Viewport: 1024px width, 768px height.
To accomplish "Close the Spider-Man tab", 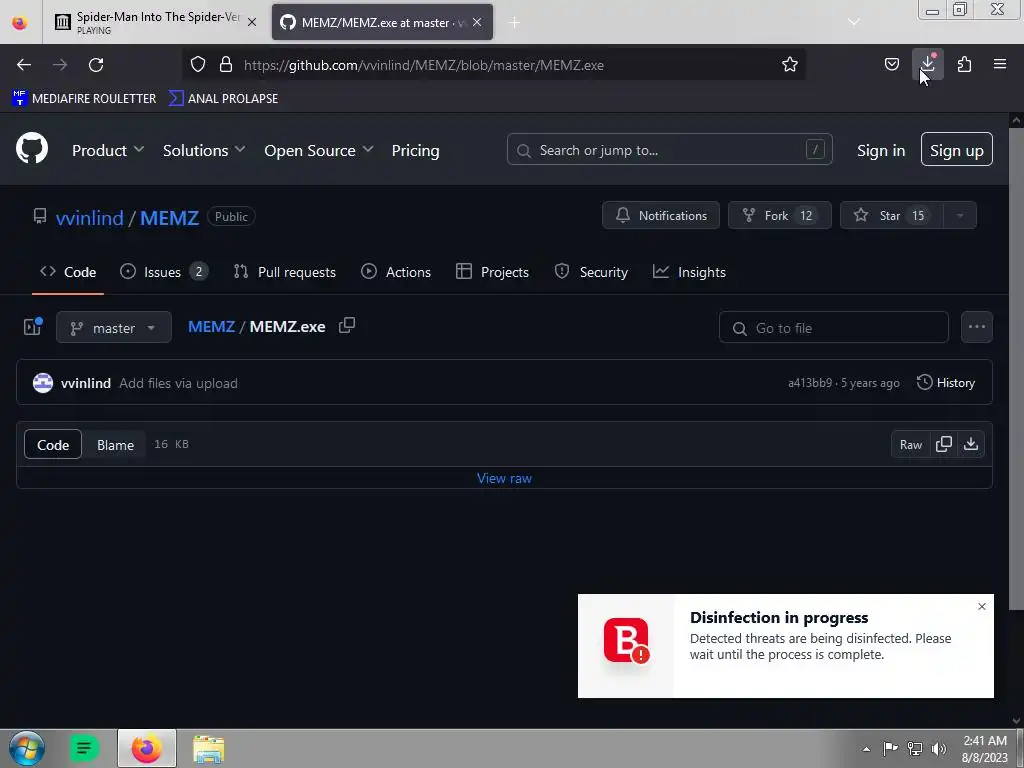I will click(252, 22).
